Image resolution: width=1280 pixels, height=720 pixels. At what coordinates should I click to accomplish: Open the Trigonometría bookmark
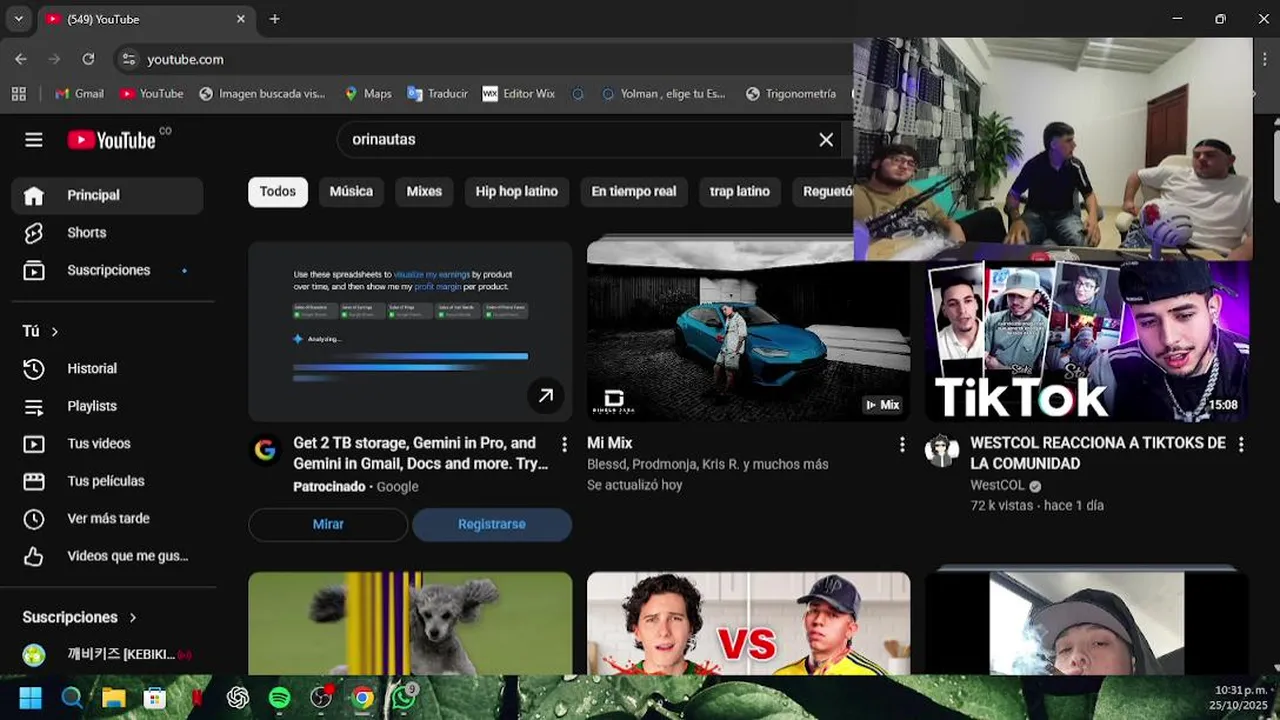[791, 94]
